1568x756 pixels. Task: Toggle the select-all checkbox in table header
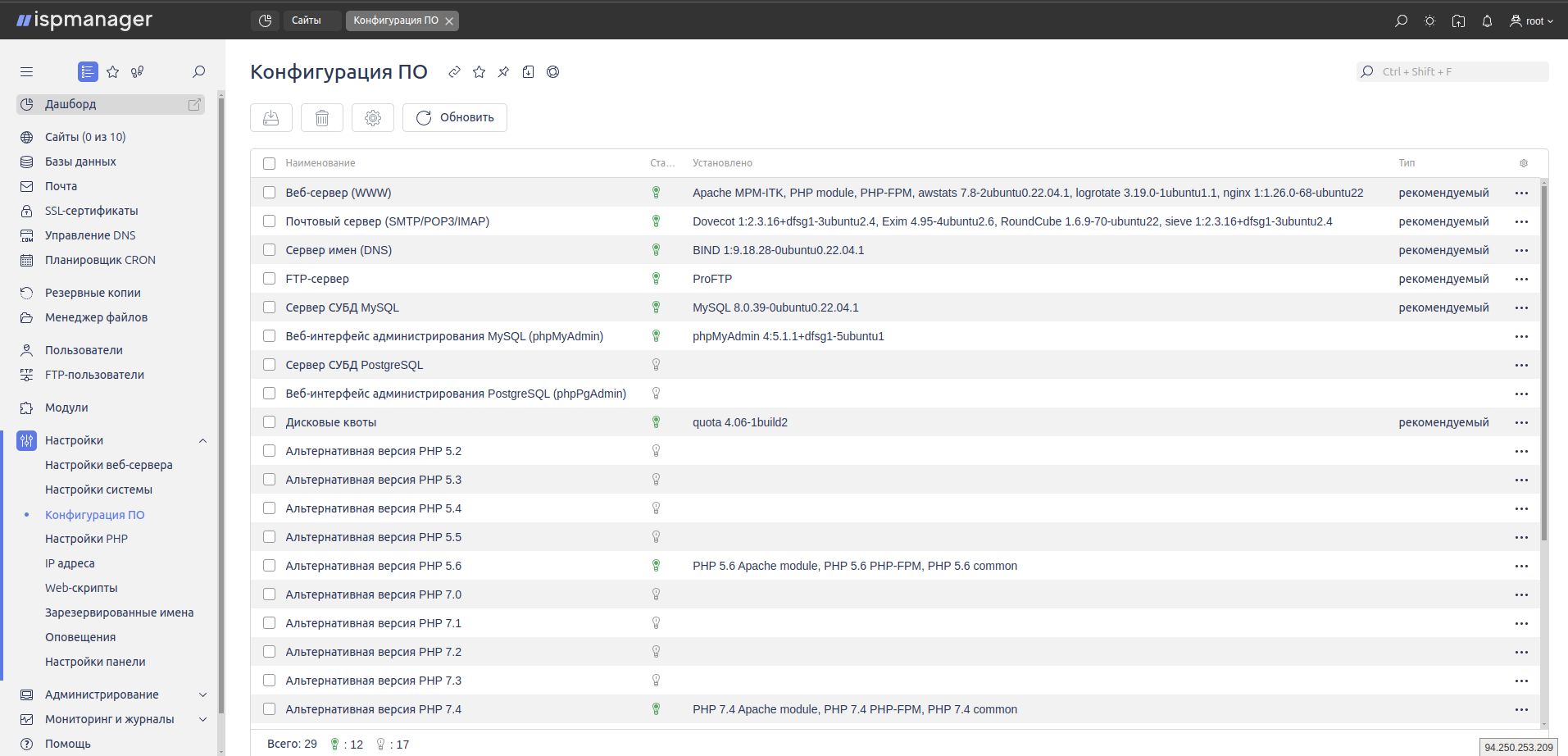click(269, 163)
